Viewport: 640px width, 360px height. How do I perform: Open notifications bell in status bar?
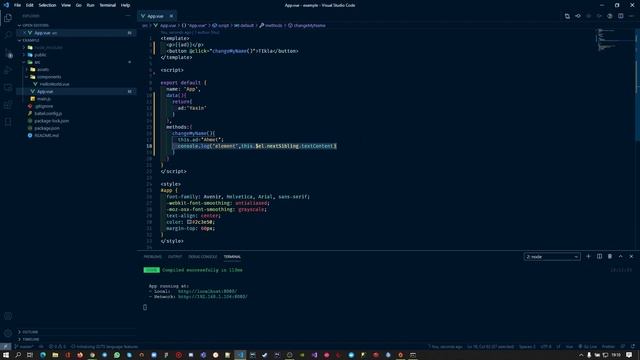click(633, 347)
